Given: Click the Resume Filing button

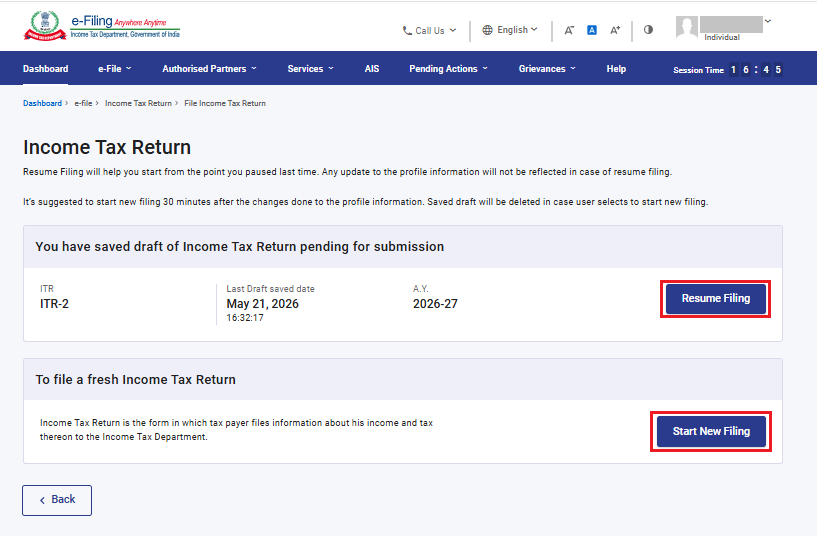Looking at the screenshot, I should (x=716, y=298).
